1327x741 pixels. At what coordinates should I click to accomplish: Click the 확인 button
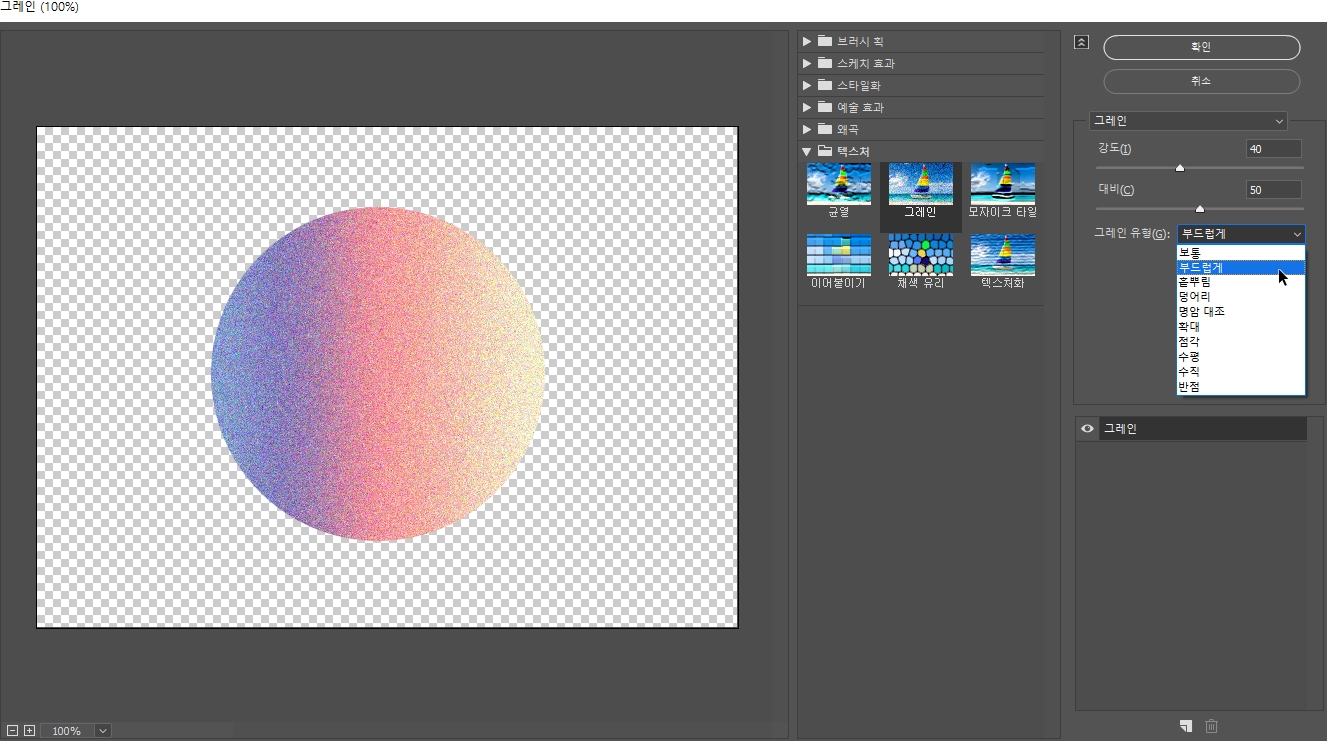(1201, 47)
